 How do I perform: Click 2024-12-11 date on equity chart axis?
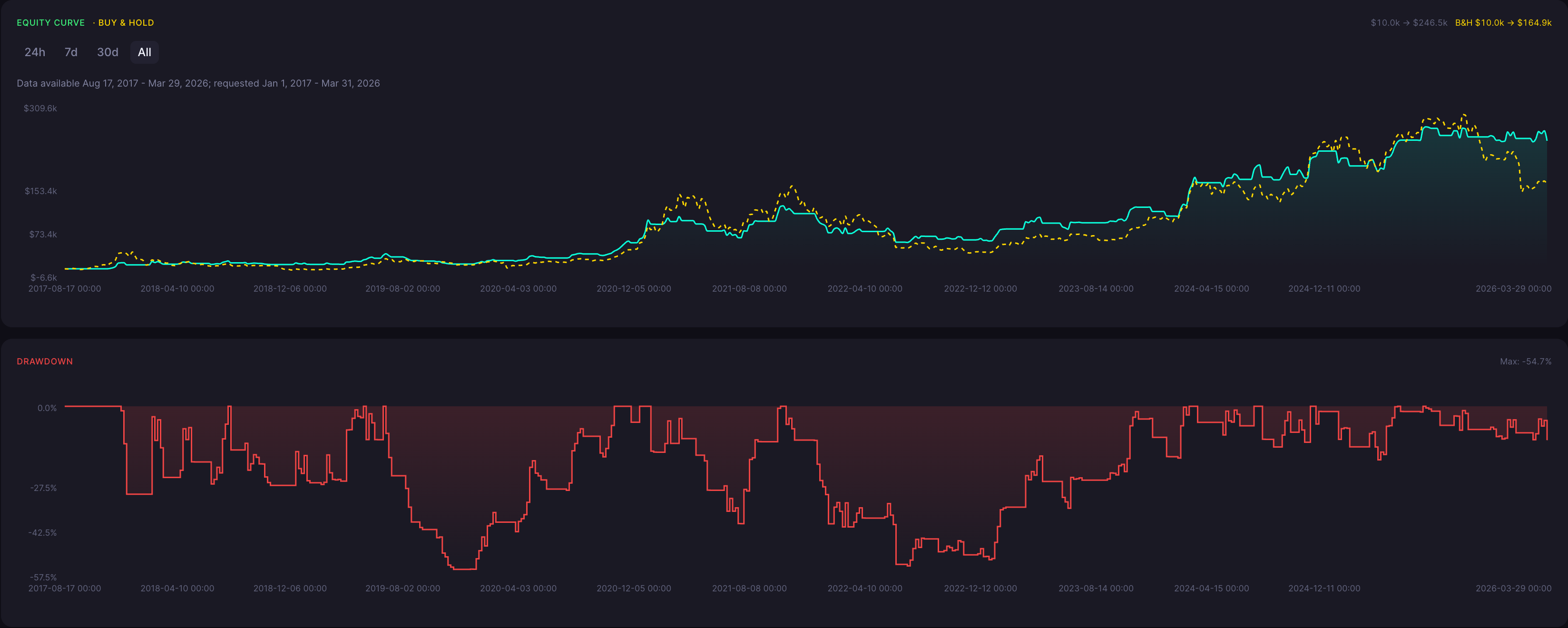pyautogui.click(x=1324, y=289)
